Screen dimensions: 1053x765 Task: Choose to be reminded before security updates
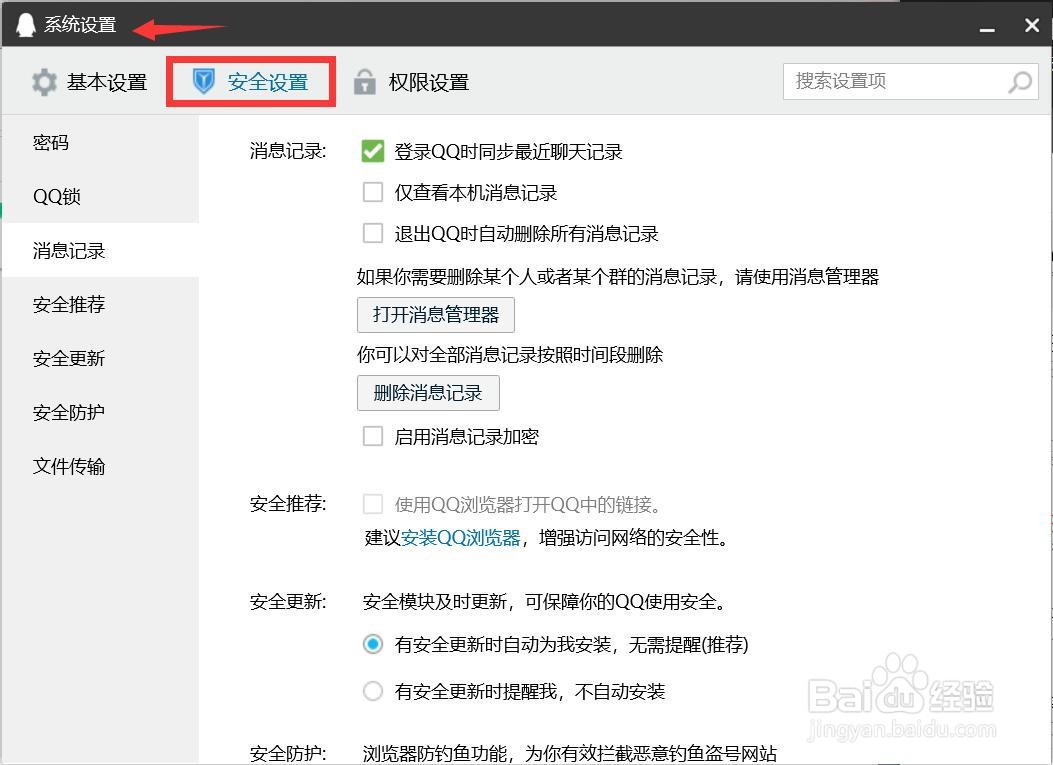(x=373, y=690)
